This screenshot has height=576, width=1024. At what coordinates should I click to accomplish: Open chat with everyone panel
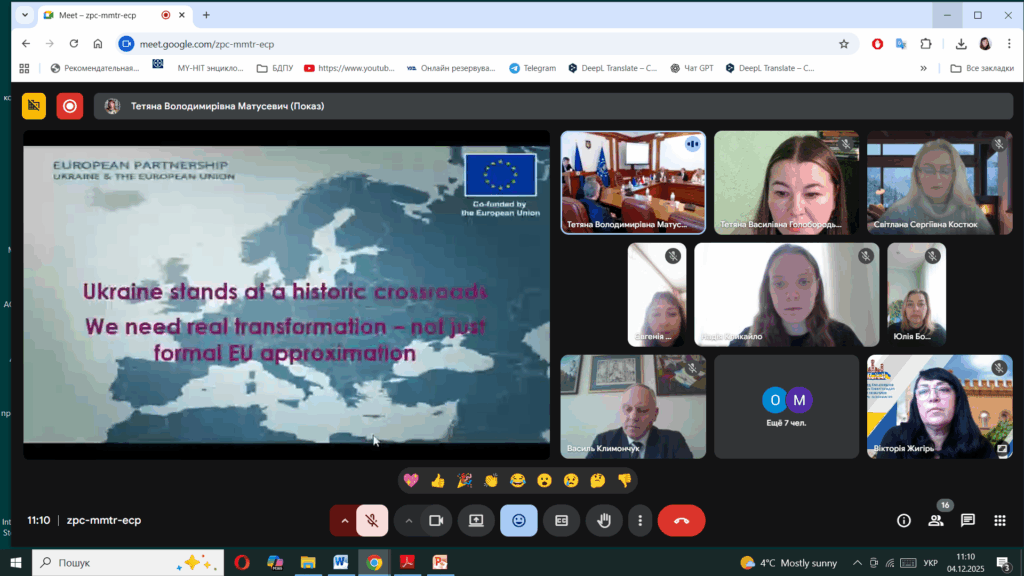click(968, 520)
